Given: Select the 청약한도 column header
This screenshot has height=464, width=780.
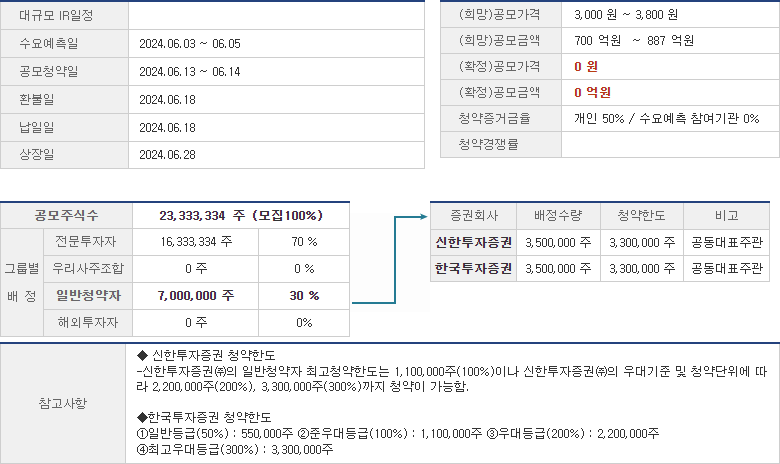Looking at the screenshot, I should pyautogui.click(x=642, y=215).
